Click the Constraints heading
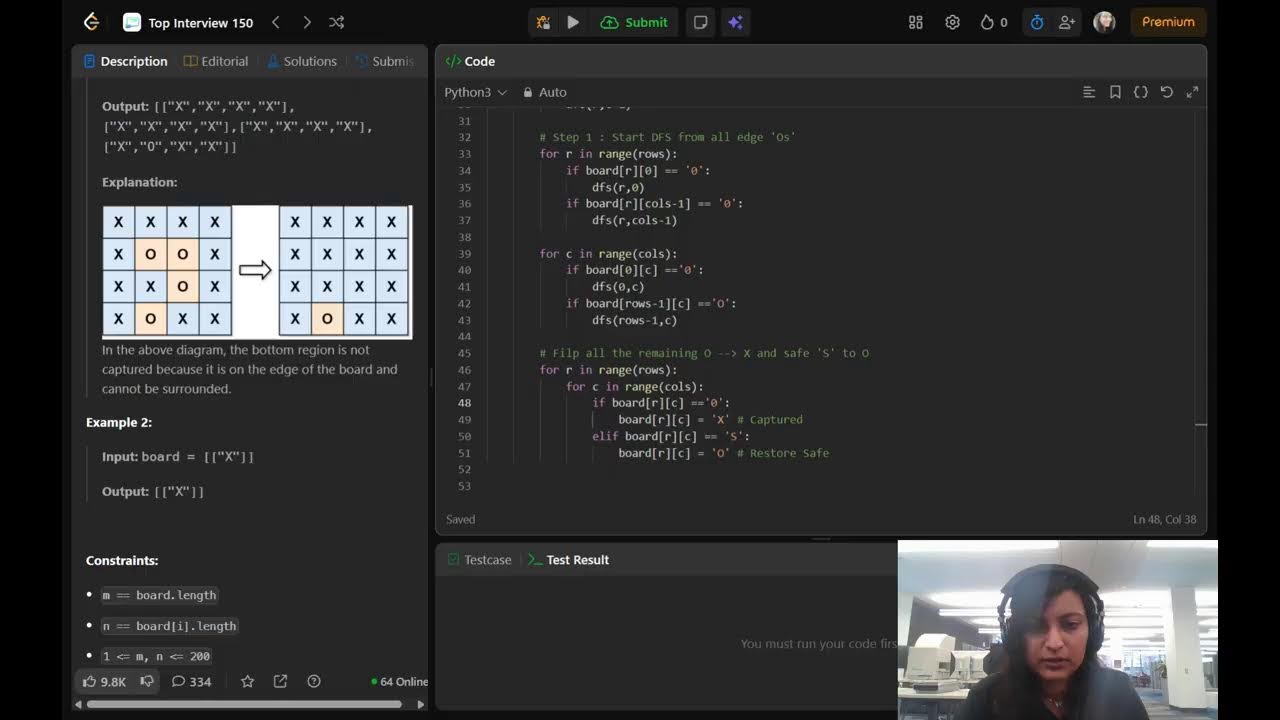Image resolution: width=1280 pixels, height=720 pixels. 122,560
